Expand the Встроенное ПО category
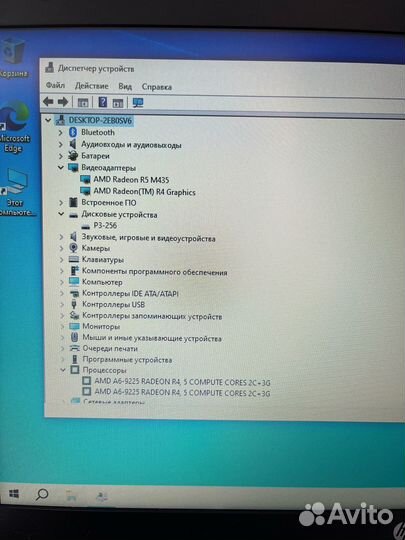Viewport: 405px width, 540px height. 61,202
